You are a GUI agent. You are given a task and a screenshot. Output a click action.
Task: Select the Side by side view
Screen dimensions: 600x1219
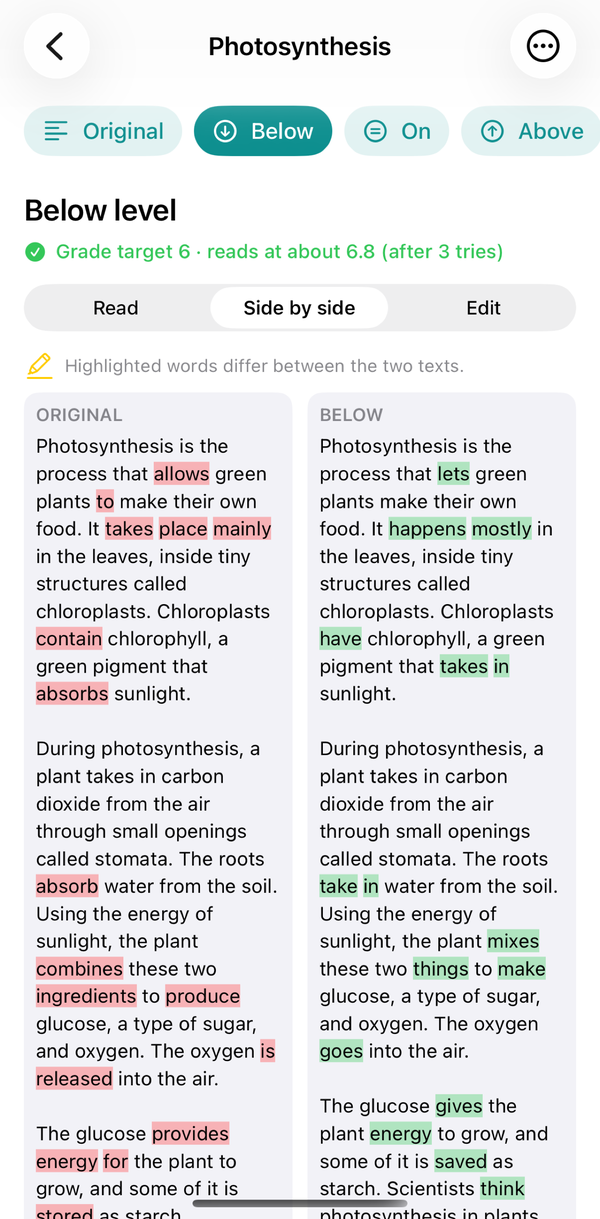click(299, 308)
